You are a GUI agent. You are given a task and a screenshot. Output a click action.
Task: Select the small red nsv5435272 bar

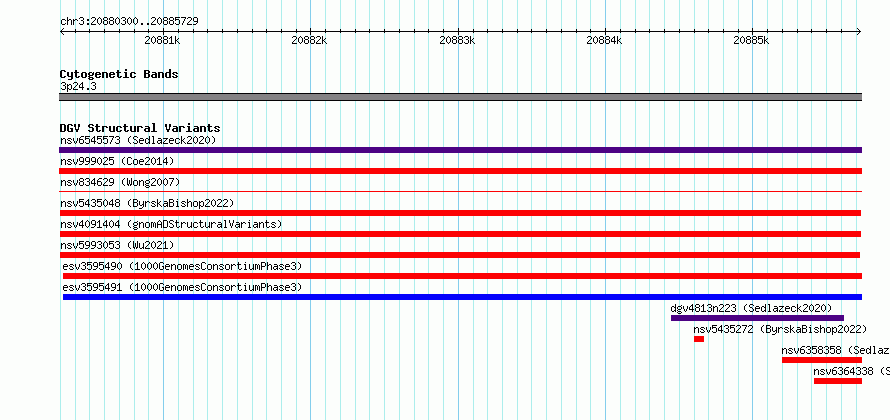pyautogui.click(x=699, y=339)
